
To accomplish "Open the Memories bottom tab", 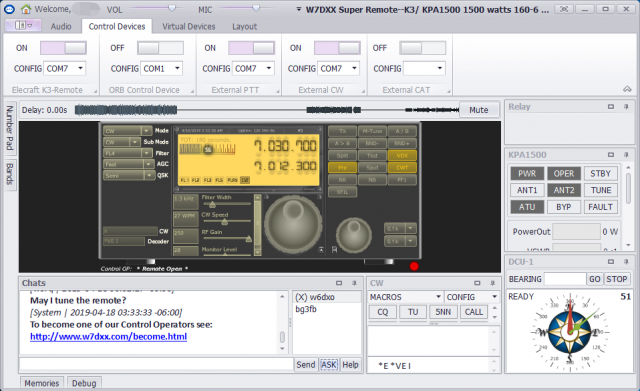I will point(42,383).
